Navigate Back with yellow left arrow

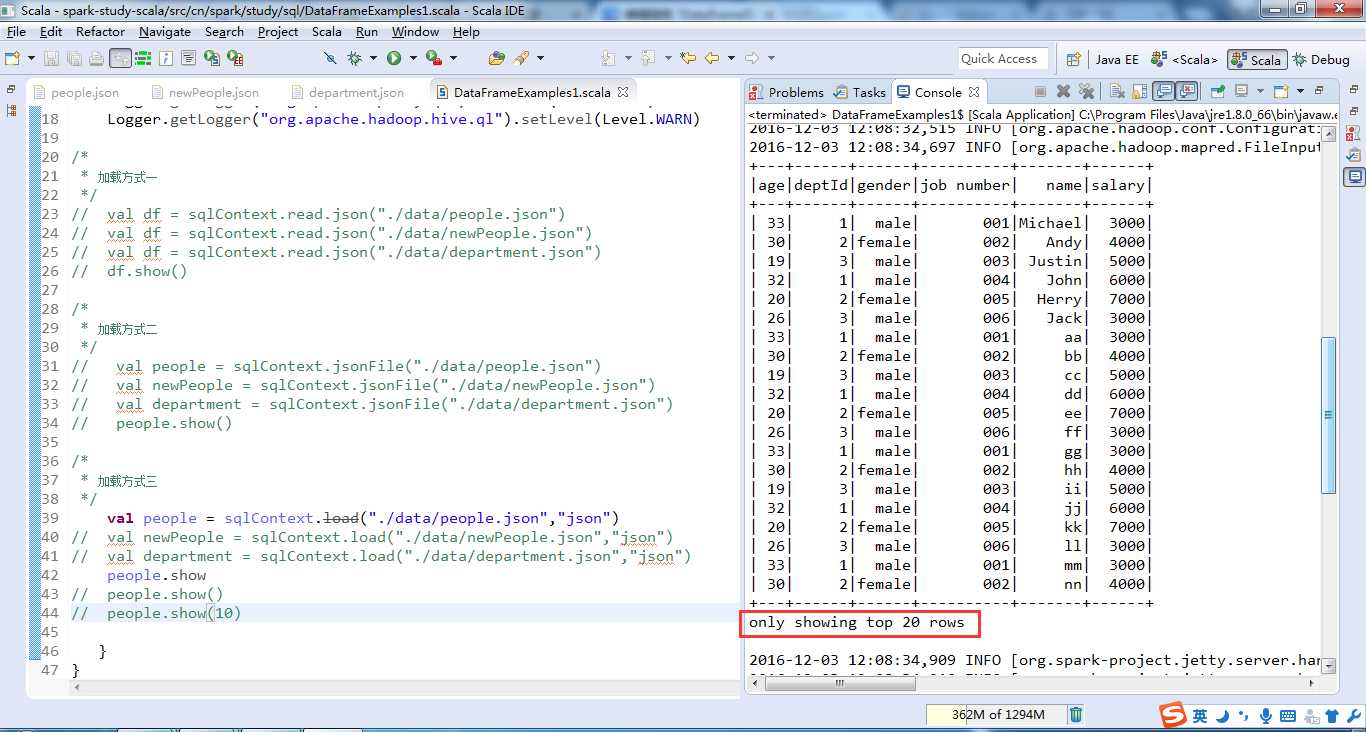711,58
